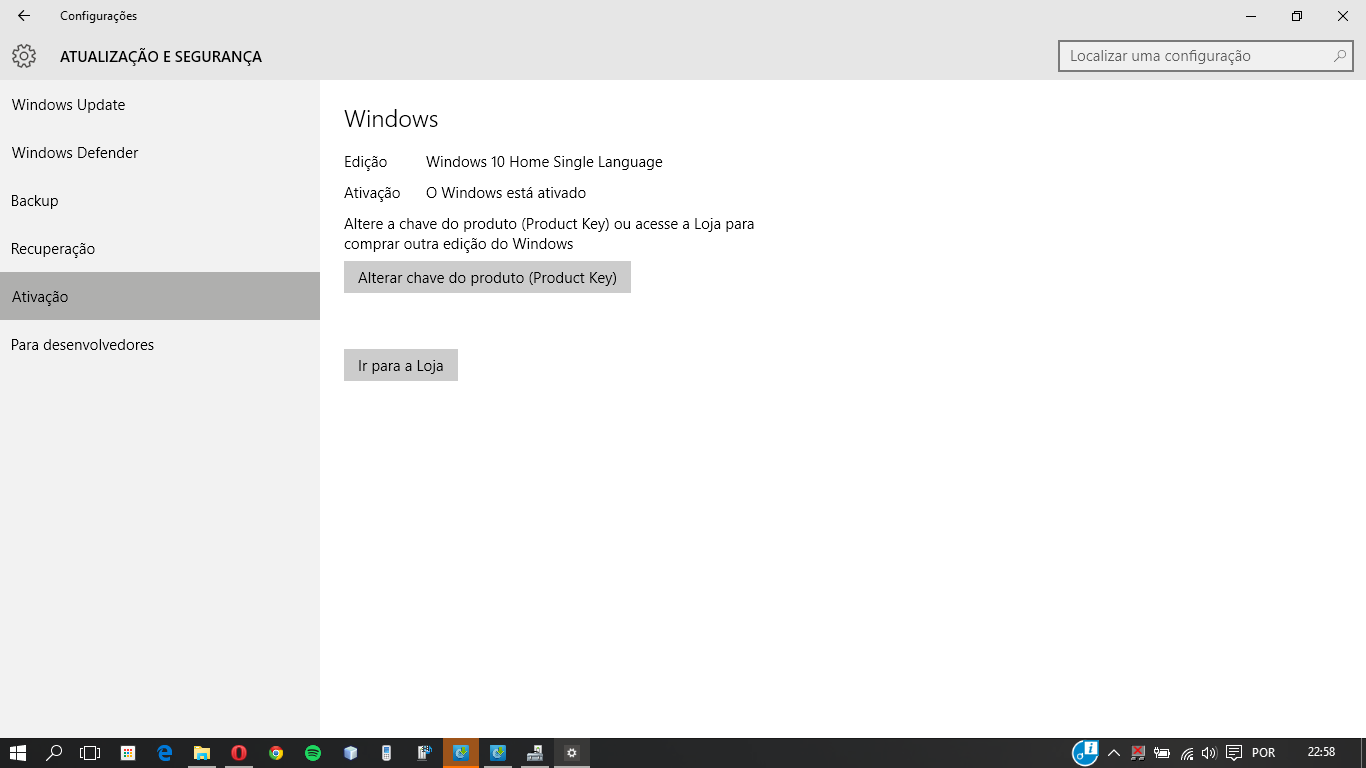Open taskbar search with the magnifier icon
The image size is (1366, 768).
click(55, 753)
